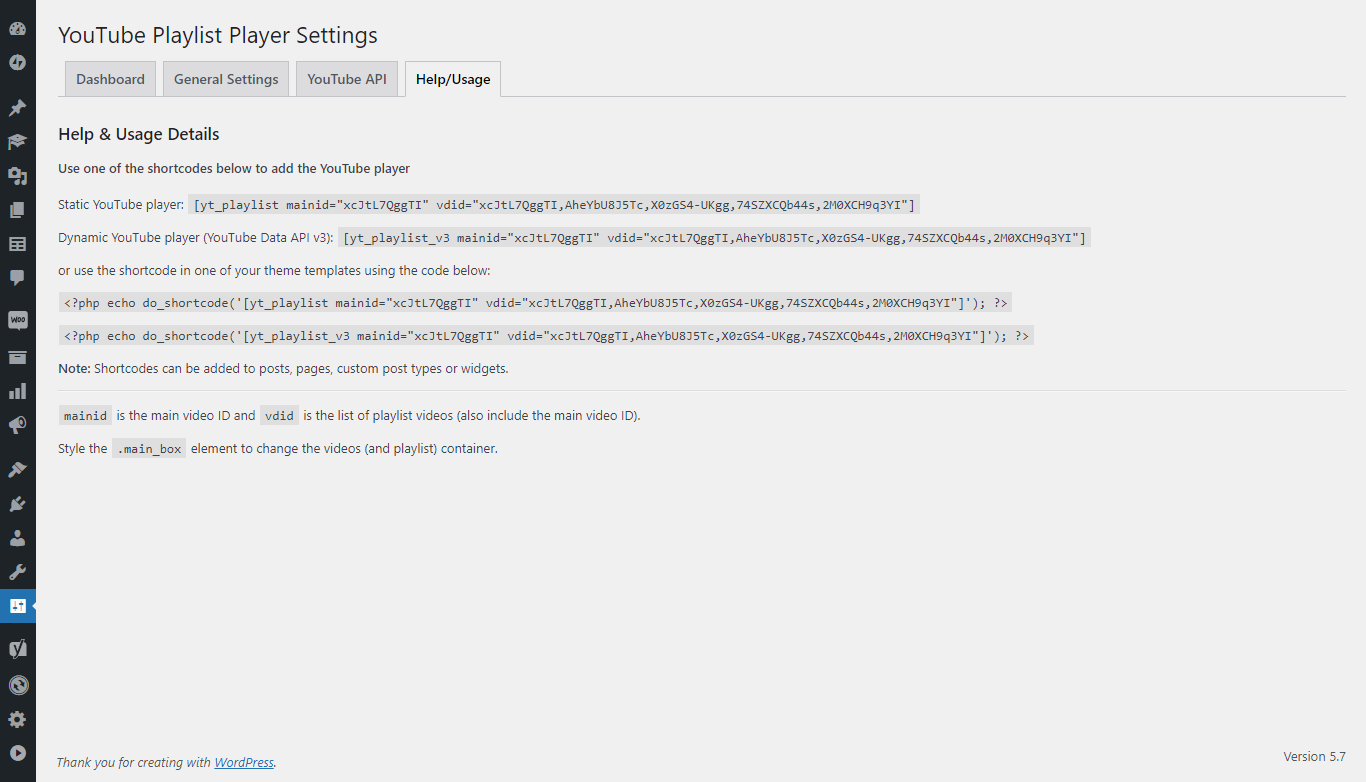Open Analytics bar chart icon
The width and height of the screenshot is (1366, 782).
coord(18,391)
